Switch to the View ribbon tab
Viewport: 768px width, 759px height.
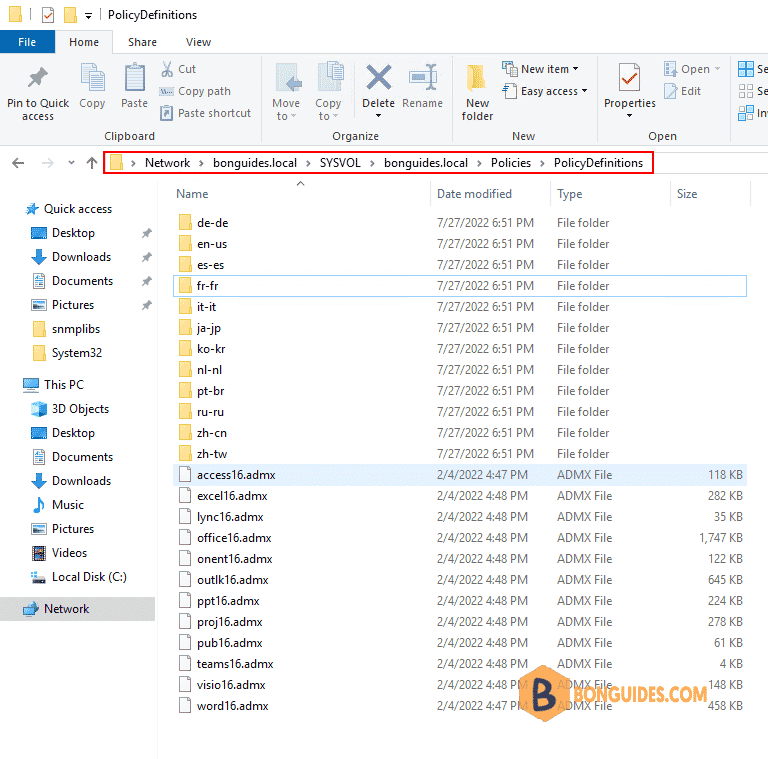[198, 42]
